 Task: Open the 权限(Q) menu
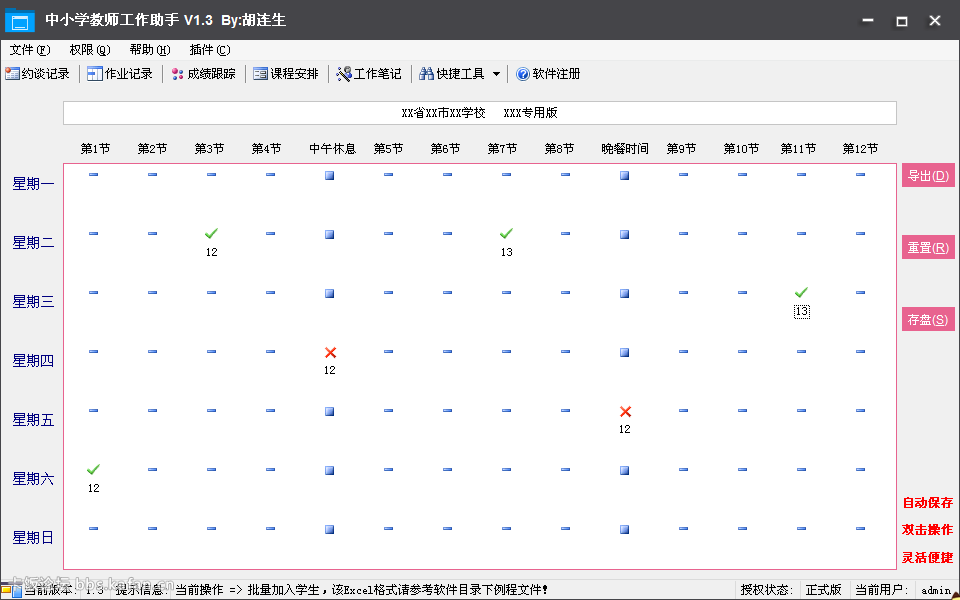(x=90, y=50)
